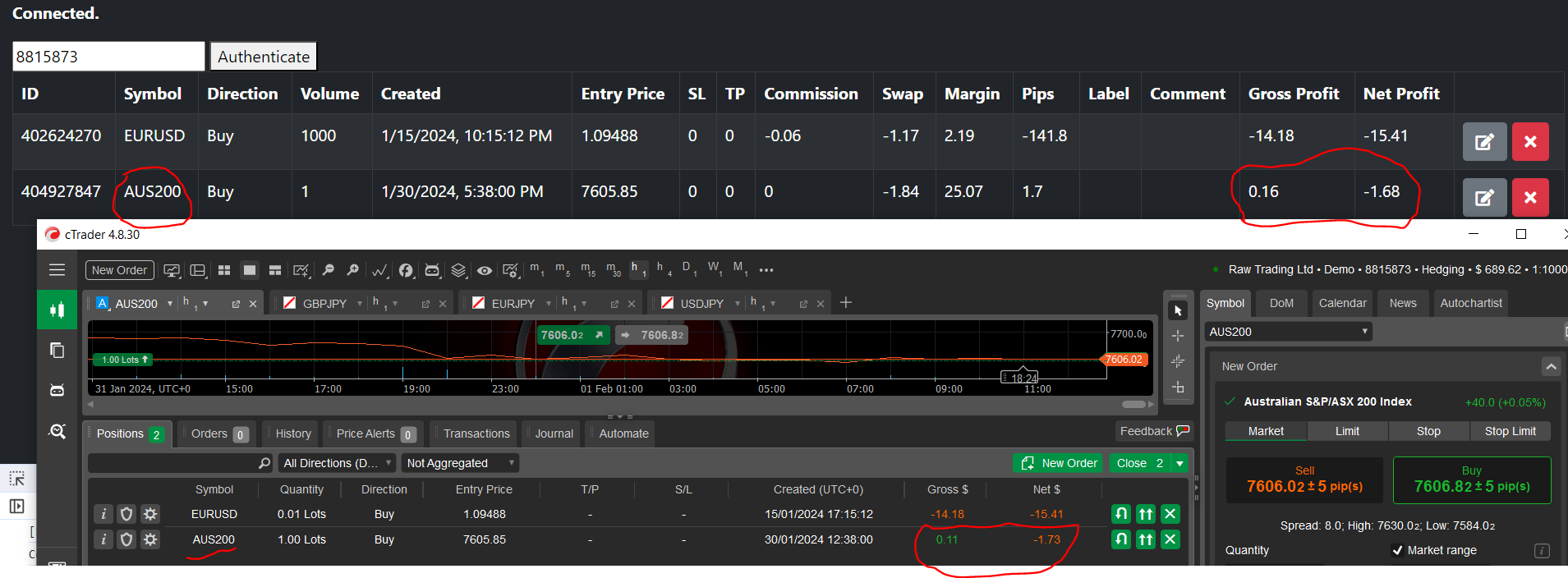Open the Copy section in cTrader sidebar
1568x578 pixels.
pos(57,350)
